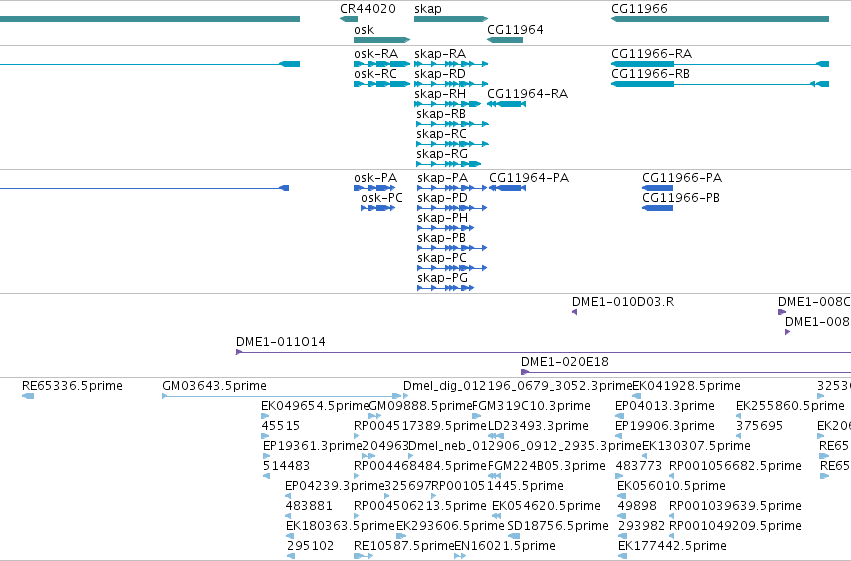The width and height of the screenshot is (851, 561).
Task: Click the EP04239.3prime EST label
Action: (334, 487)
